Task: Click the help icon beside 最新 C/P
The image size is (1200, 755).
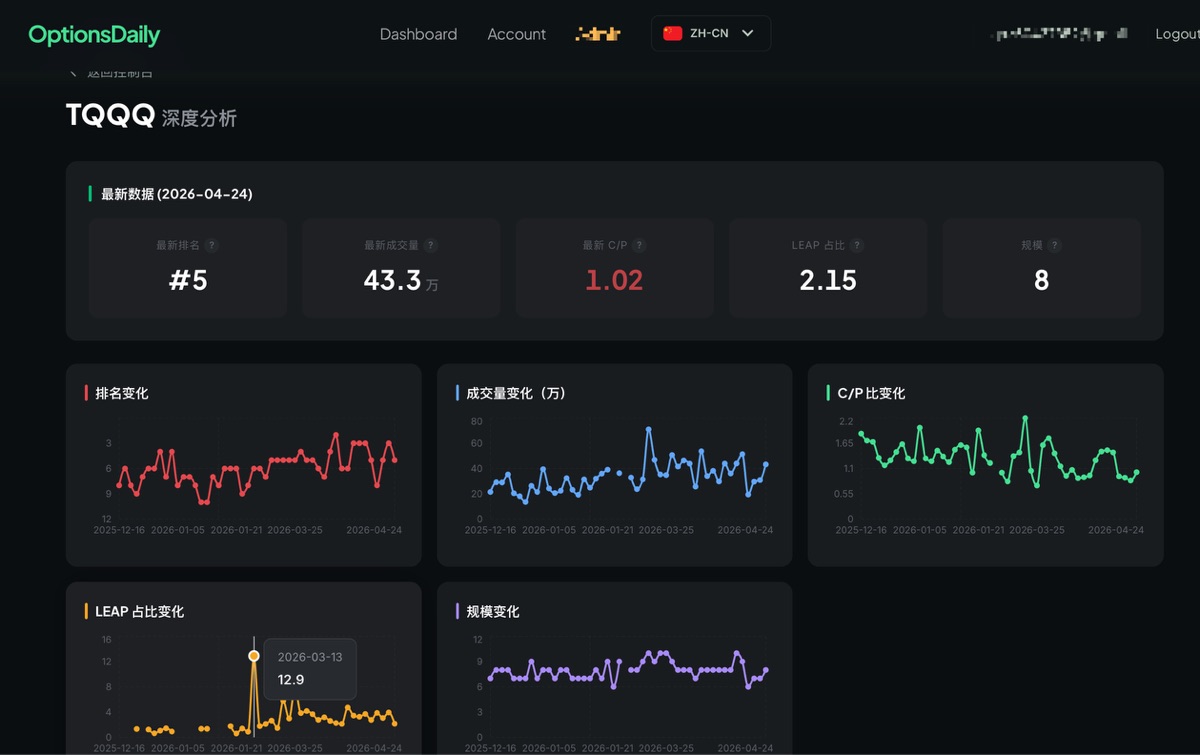Action: pos(639,245)
